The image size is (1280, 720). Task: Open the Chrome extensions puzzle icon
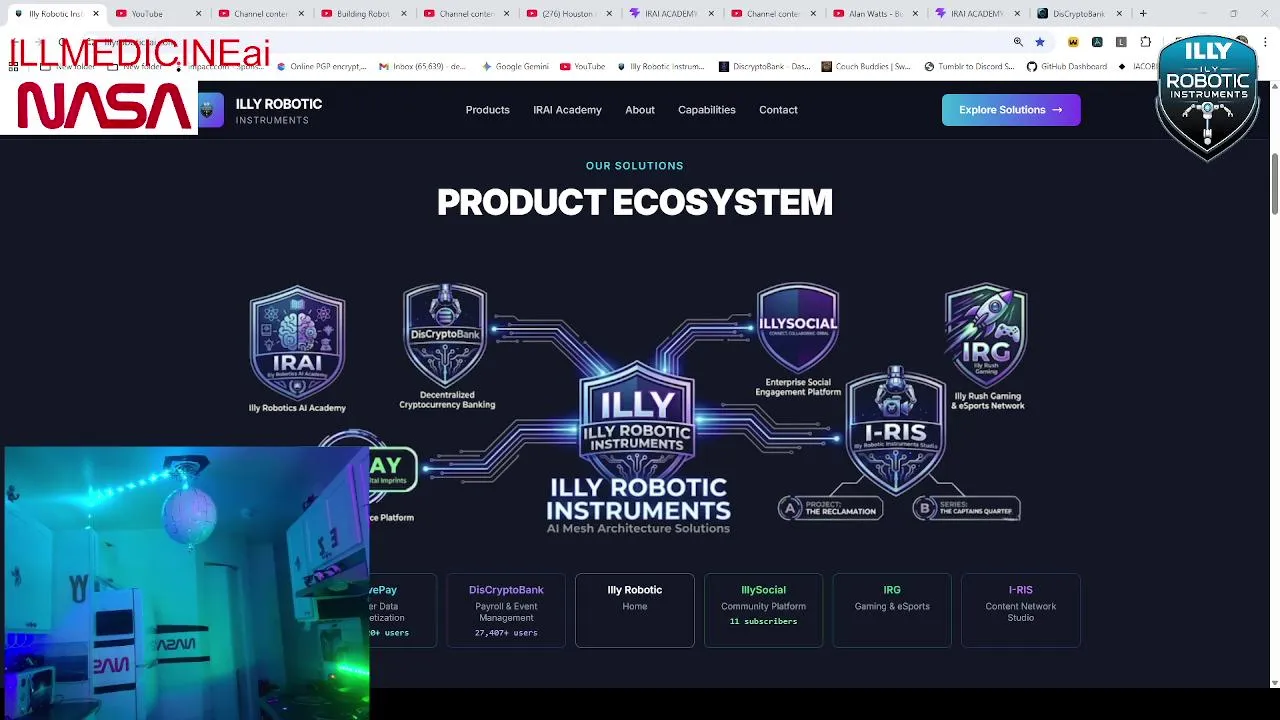(x=1146, y=42)
